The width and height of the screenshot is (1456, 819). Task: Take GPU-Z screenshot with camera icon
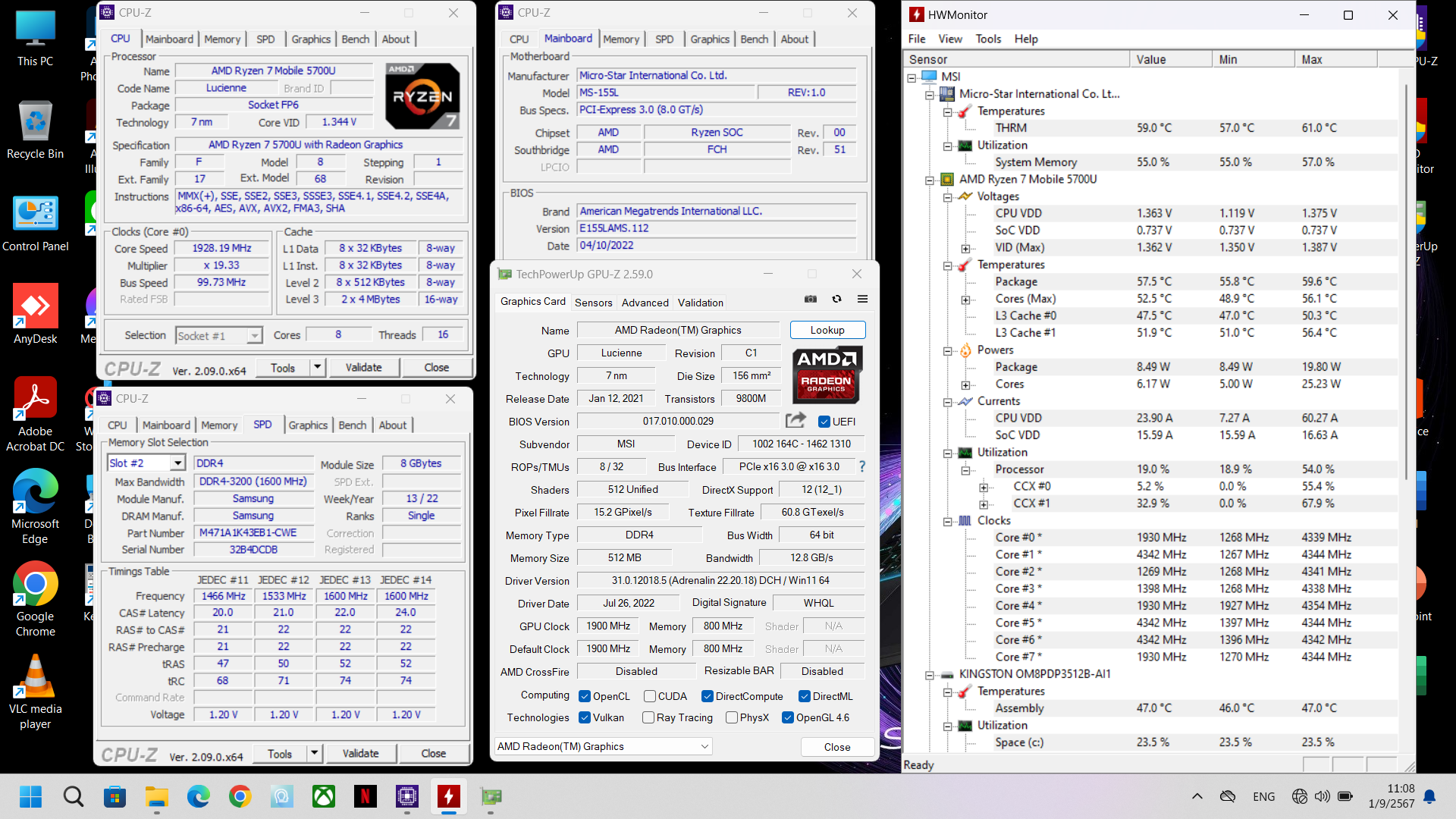811,300
